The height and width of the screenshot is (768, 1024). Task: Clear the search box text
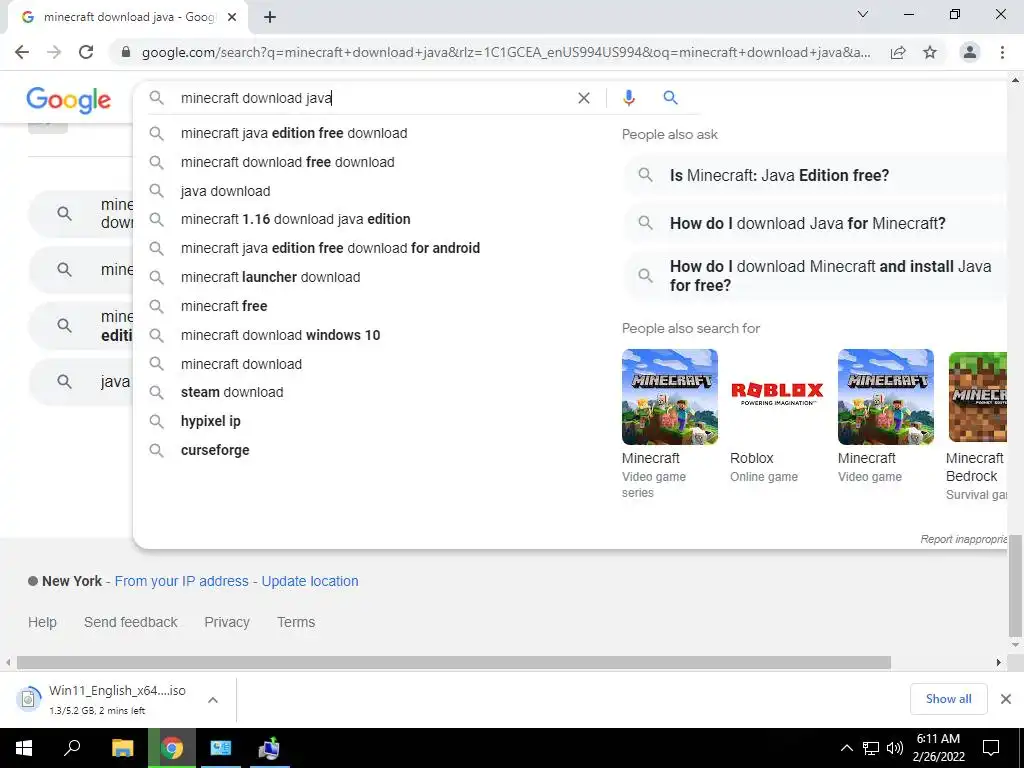click(x=584, y=98)
